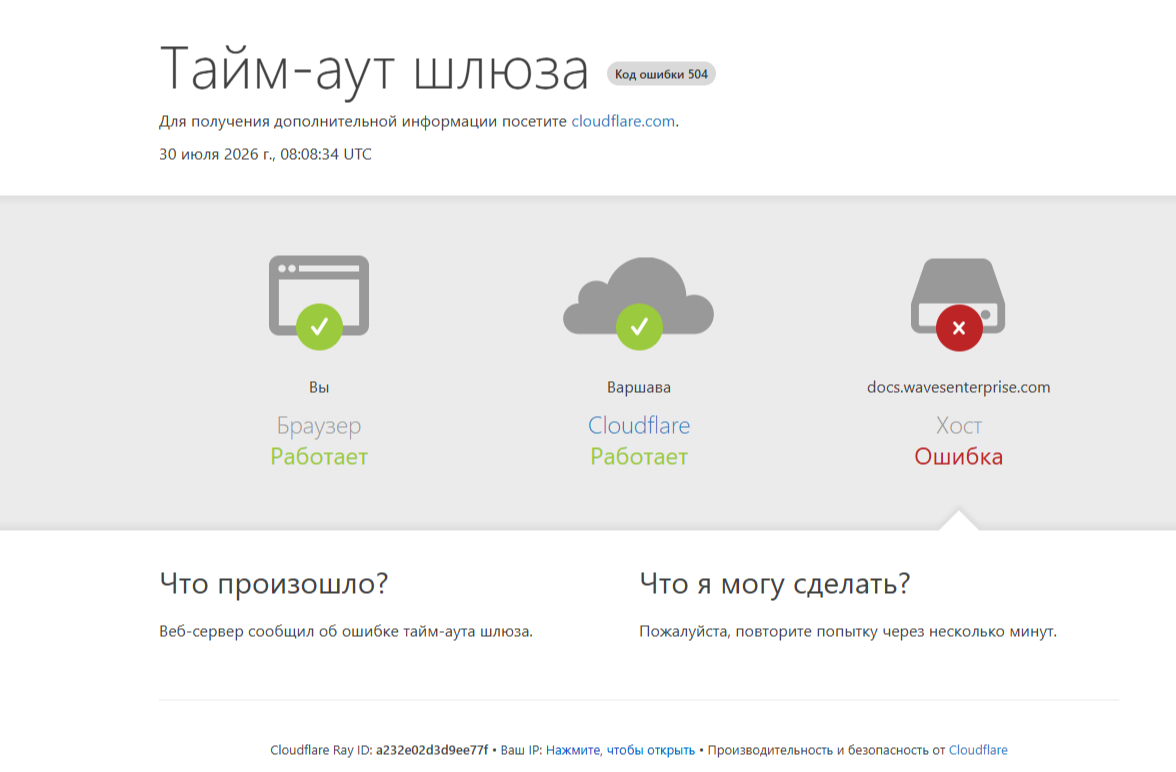The image size is (1176, 772).
Task: Click the Что я могу сделать? heading
Action: tap(775, 583)
